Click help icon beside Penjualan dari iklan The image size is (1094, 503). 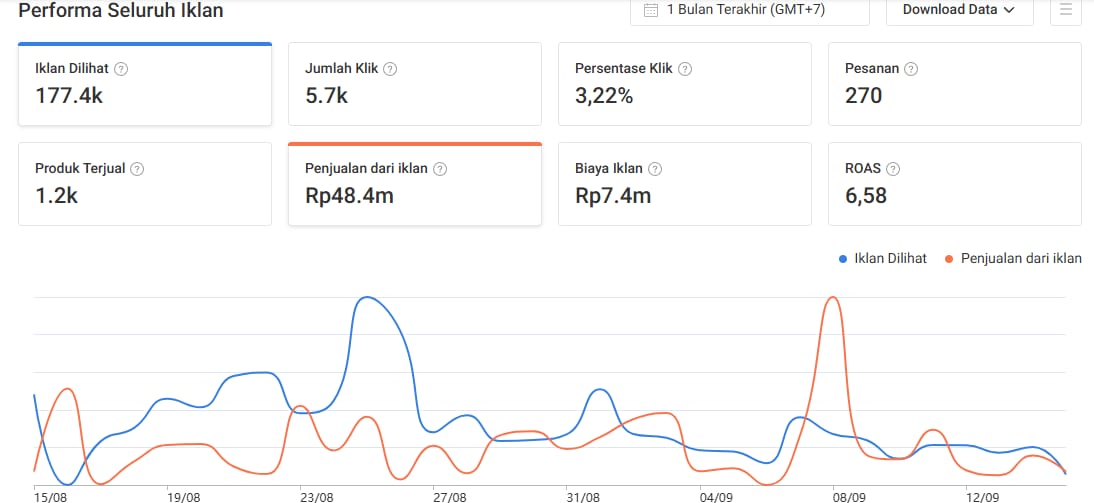(440, 169)
